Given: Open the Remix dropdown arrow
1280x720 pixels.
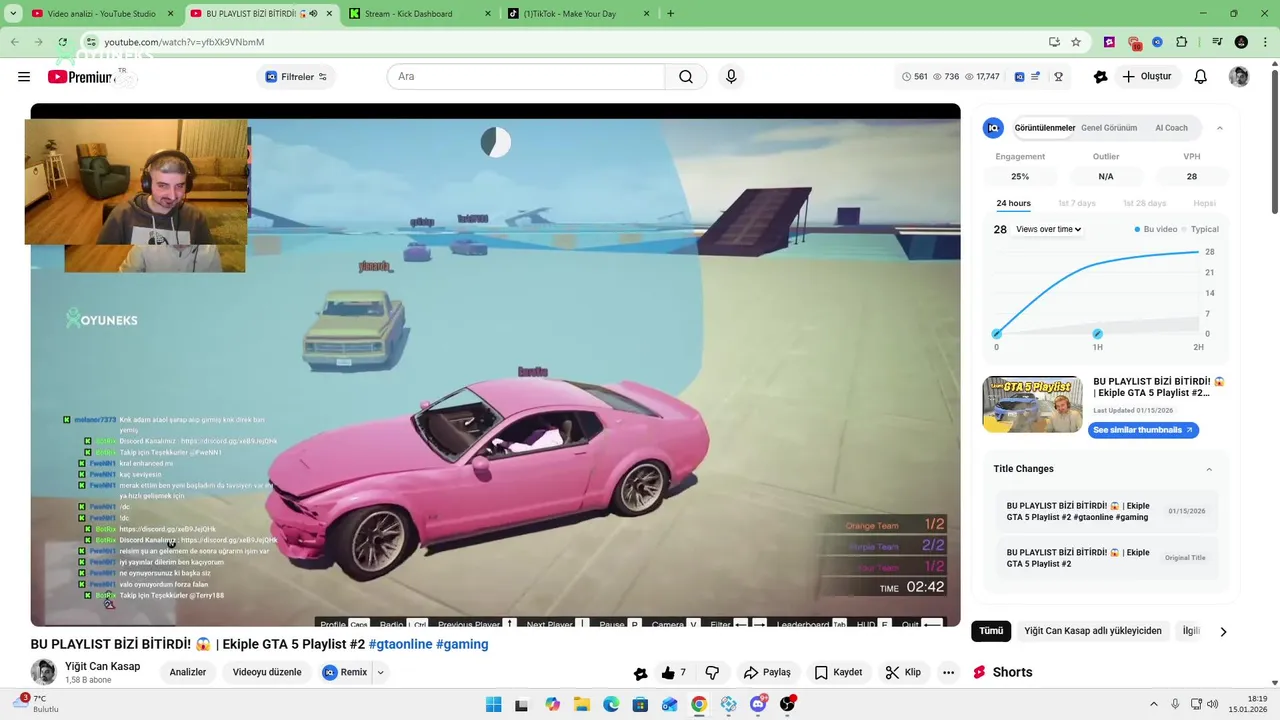Looking at the screenshot, I should pos(380,673).
